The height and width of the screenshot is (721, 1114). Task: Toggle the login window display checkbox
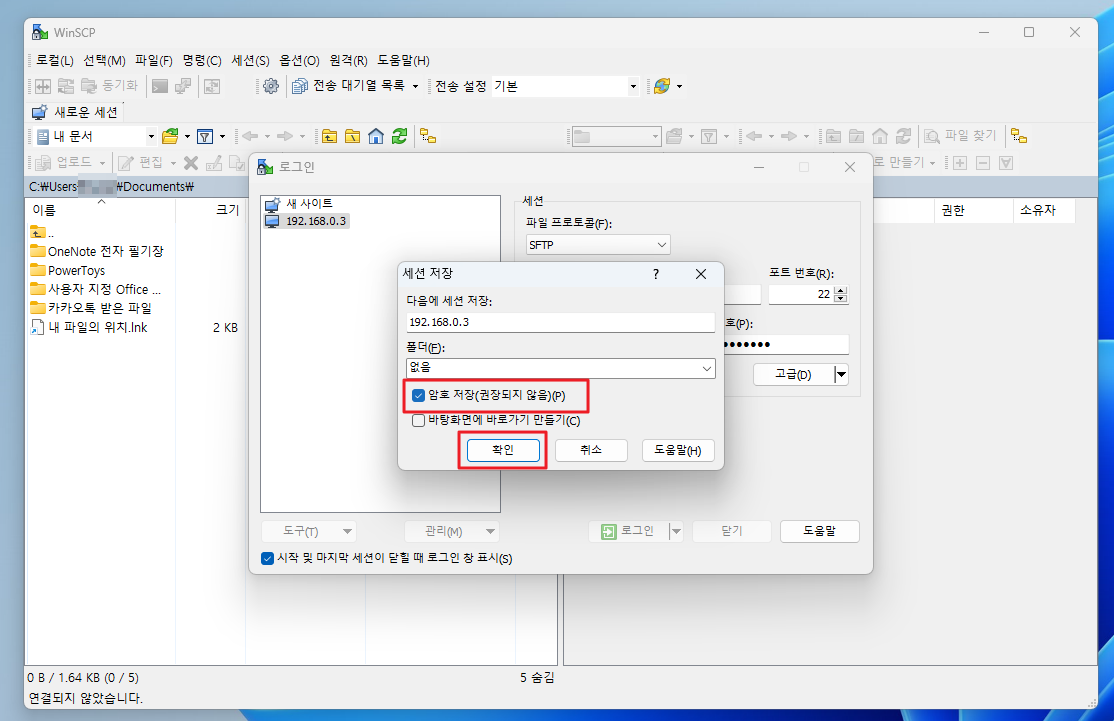(x=265, y=558)
